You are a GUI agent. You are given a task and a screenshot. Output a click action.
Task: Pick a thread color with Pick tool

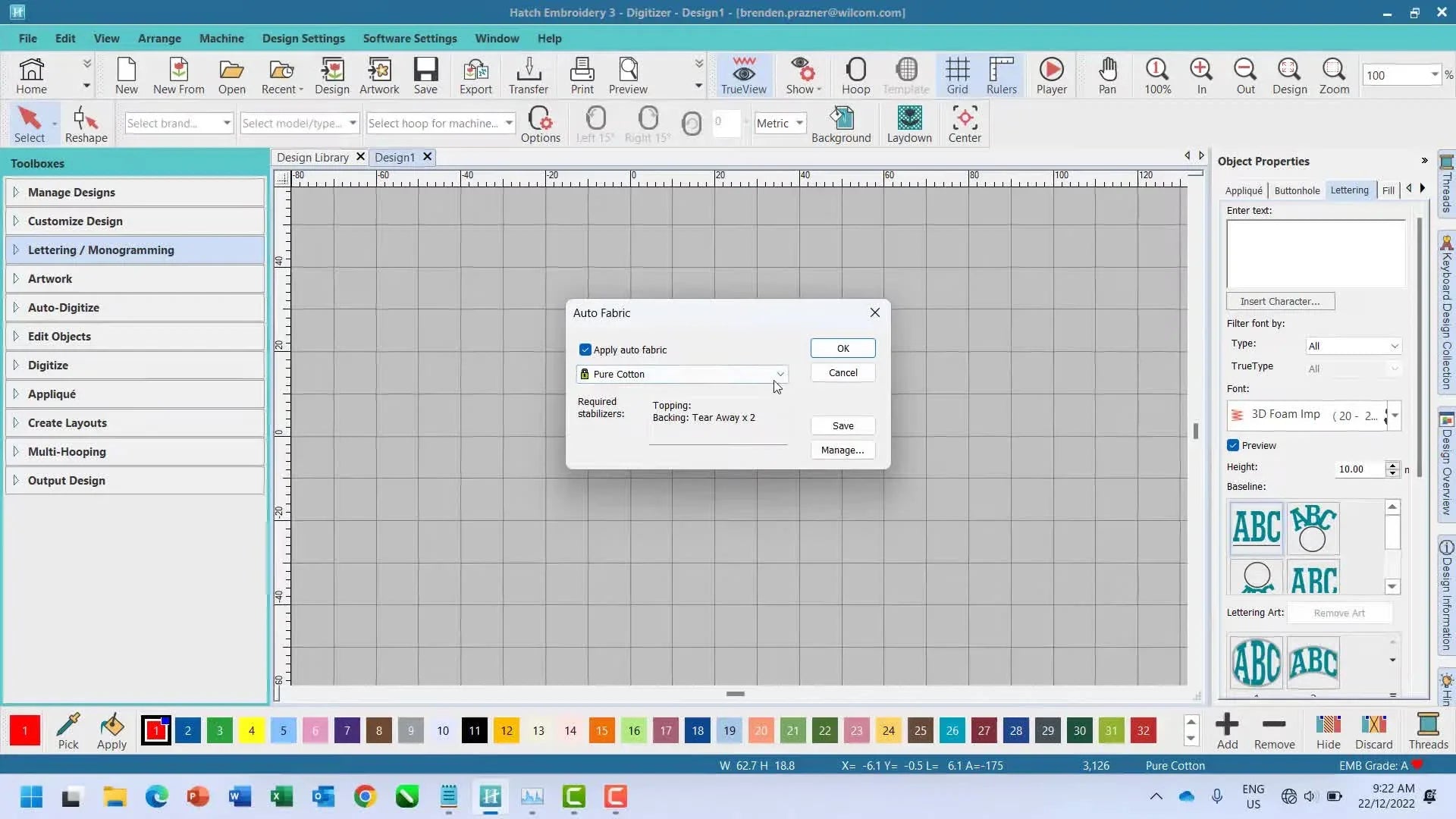pyautogui.click(x=68, y=731)
